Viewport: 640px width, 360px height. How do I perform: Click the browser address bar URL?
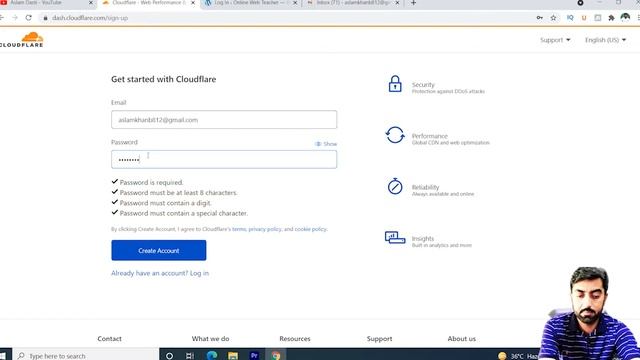coord(90,18)
